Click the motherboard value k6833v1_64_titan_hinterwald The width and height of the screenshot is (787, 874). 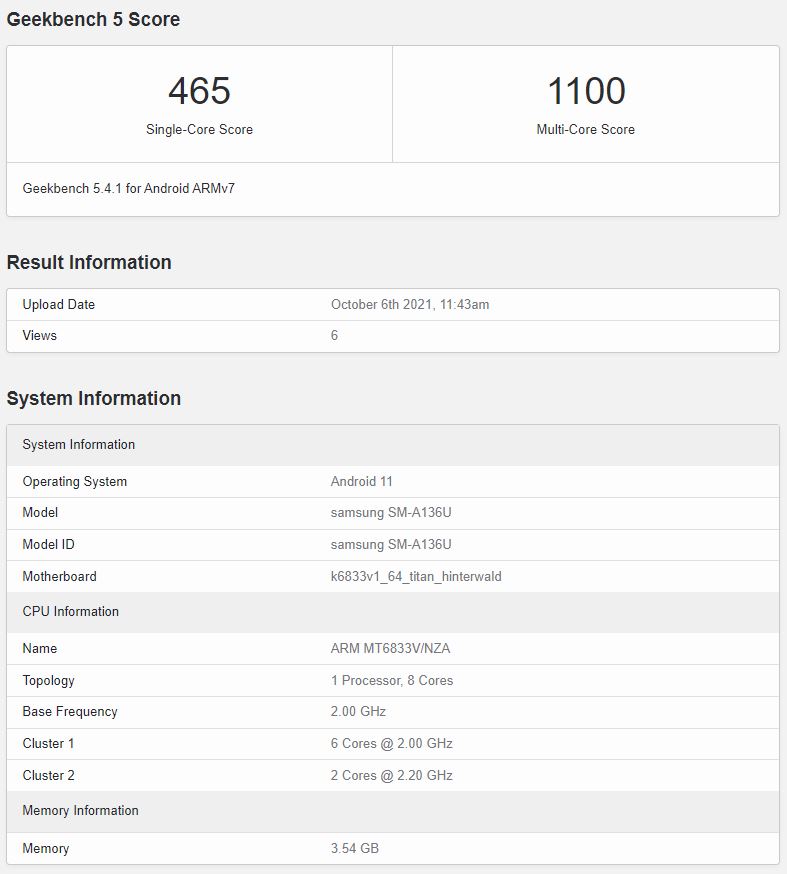click(x=416, y=576)
